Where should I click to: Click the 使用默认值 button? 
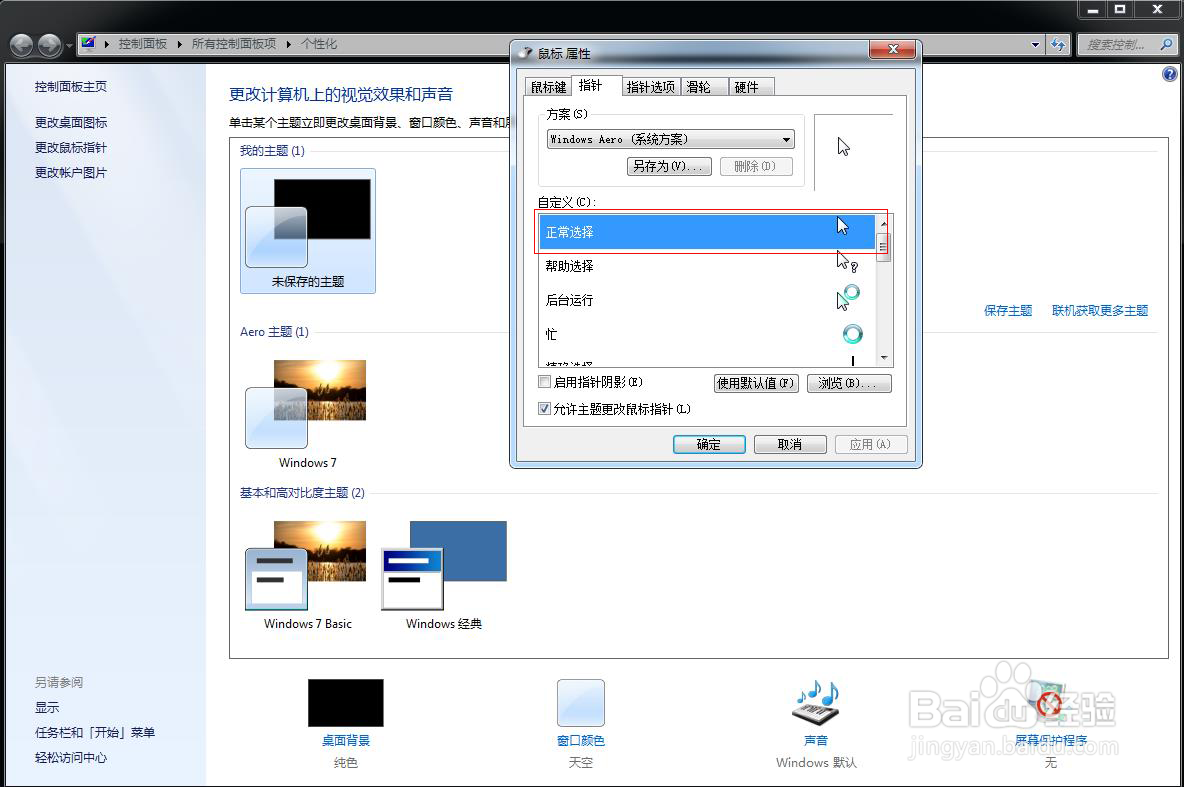click(x=756, y=383)
